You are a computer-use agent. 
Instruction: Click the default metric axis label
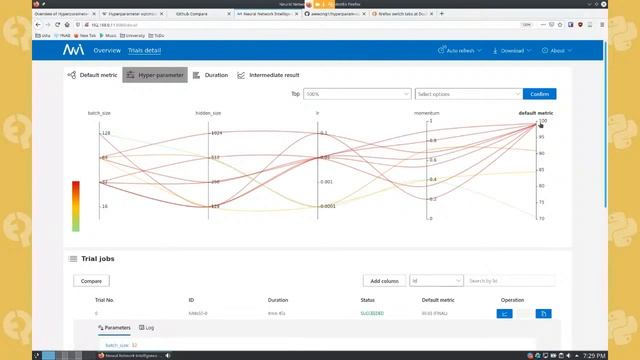pos(536,113)
